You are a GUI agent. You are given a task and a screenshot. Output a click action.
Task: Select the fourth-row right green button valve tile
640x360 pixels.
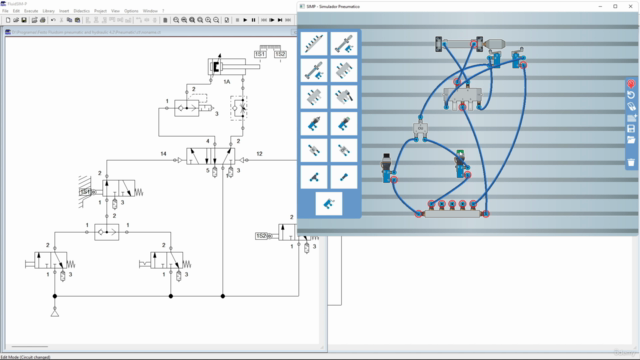point(344,124)
